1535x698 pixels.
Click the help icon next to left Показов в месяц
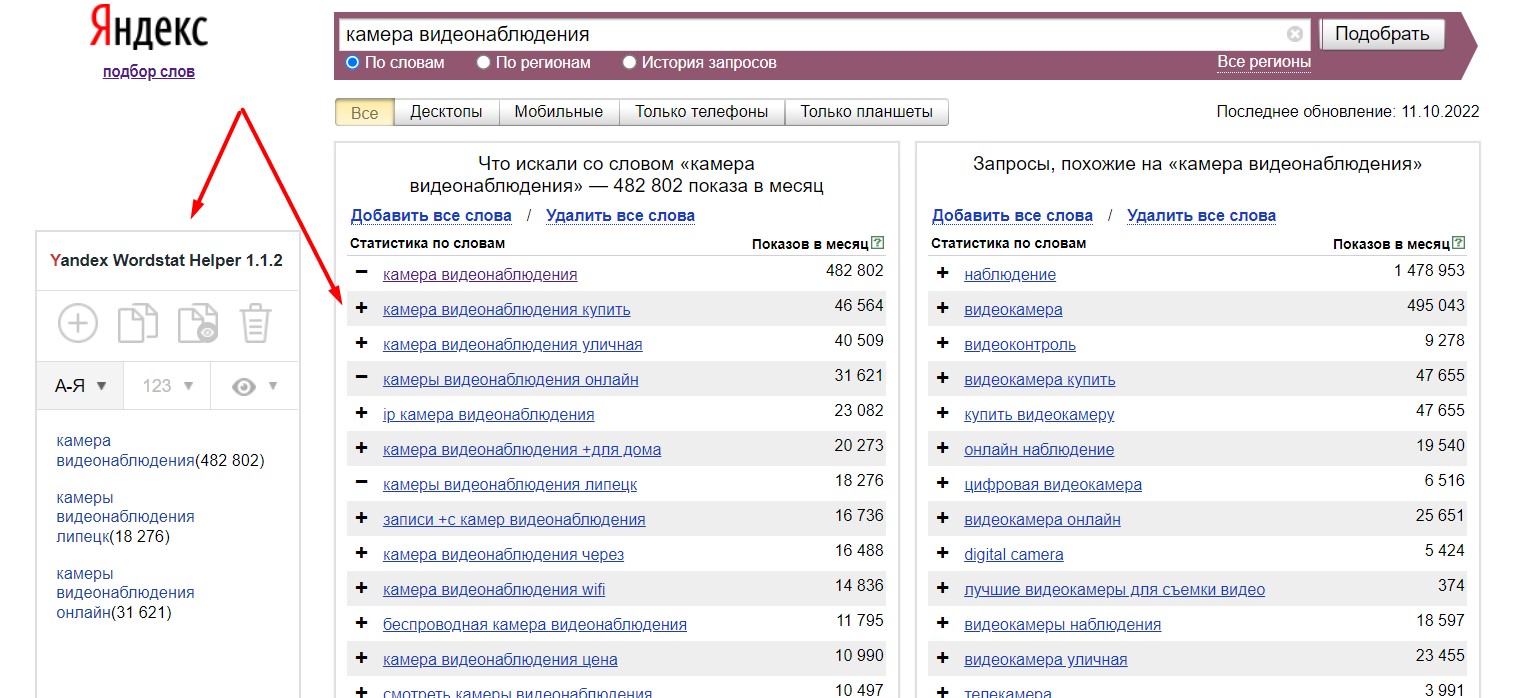[877, 243]
